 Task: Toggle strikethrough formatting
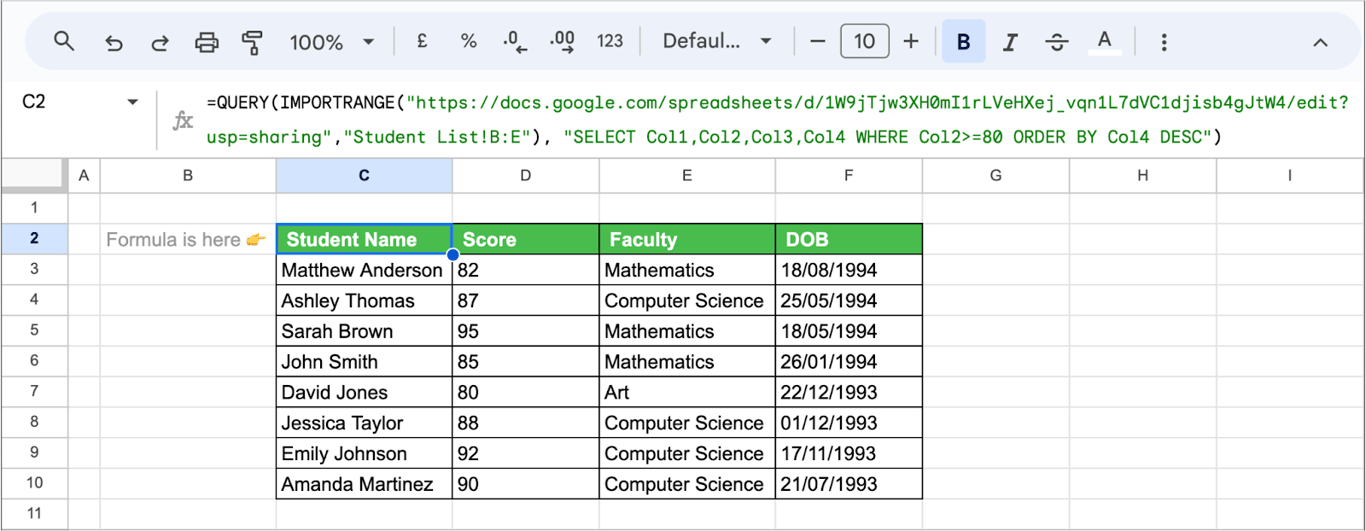click(1057, 42)
